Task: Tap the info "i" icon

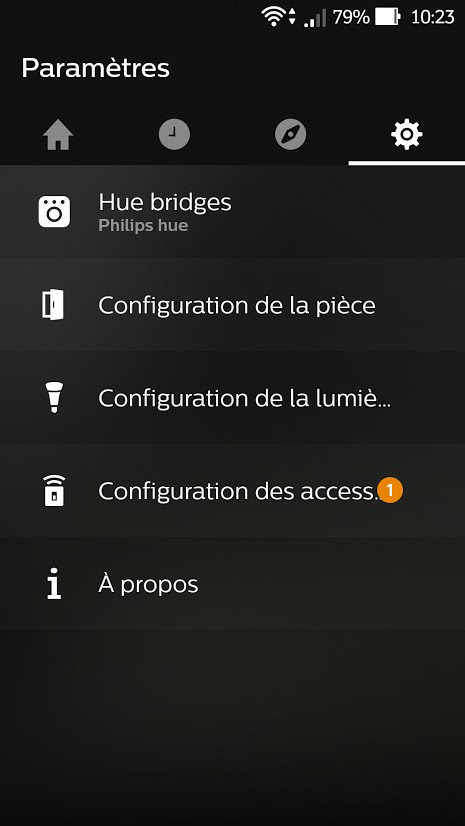Action: point(54,583)
